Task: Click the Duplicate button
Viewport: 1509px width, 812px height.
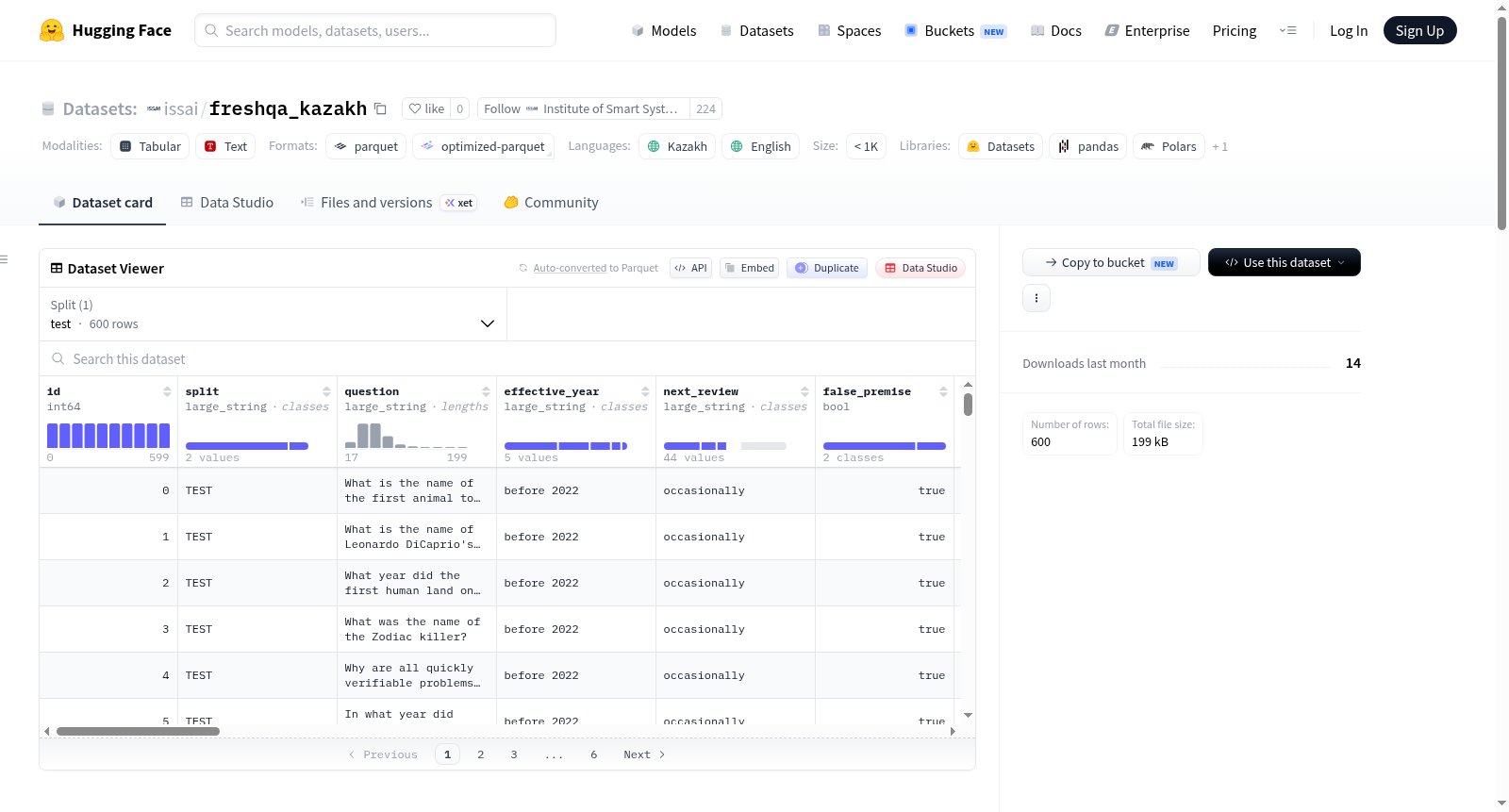Action: pos(827,268)
